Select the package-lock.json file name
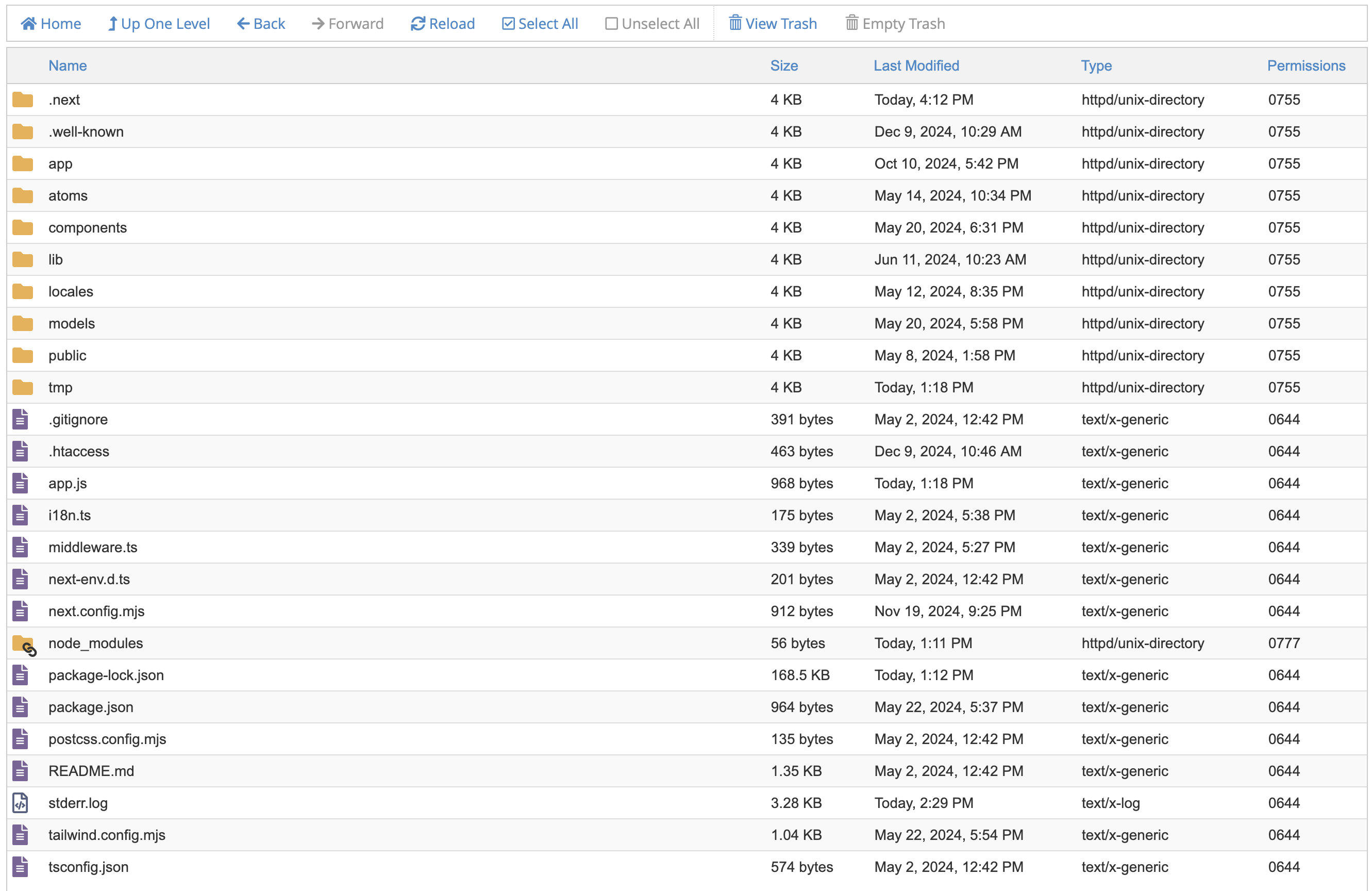Screen dimensions: 1372x891 coord(106,675)
